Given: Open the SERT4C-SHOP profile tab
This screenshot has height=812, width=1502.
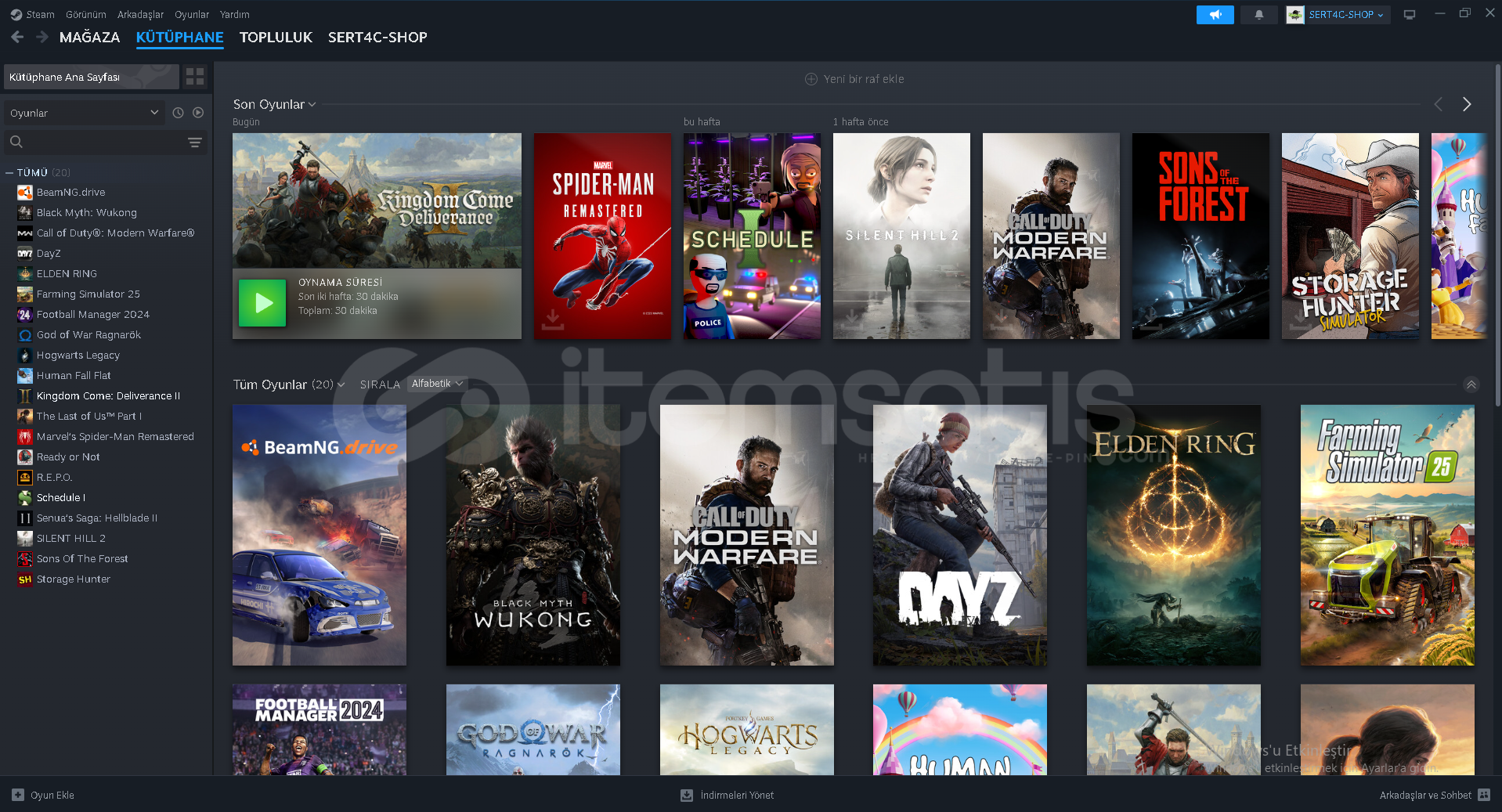Looking at the screenshot, I should pos(377,37).
